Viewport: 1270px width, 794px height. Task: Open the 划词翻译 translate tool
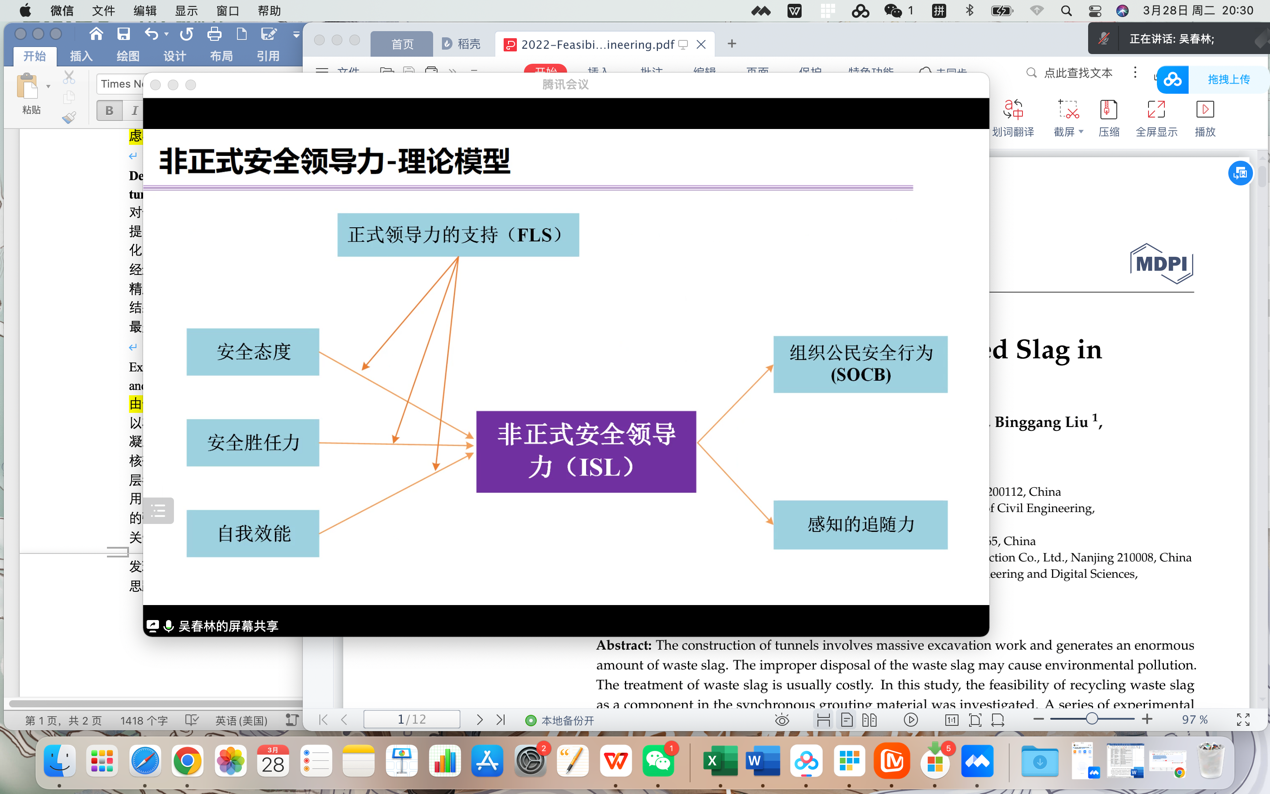coord(1012,117)
